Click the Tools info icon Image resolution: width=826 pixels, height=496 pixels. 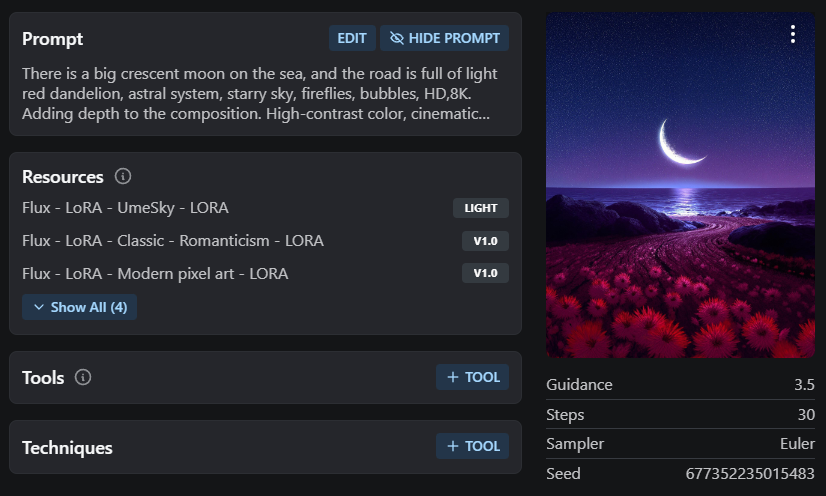click(84, 377)
